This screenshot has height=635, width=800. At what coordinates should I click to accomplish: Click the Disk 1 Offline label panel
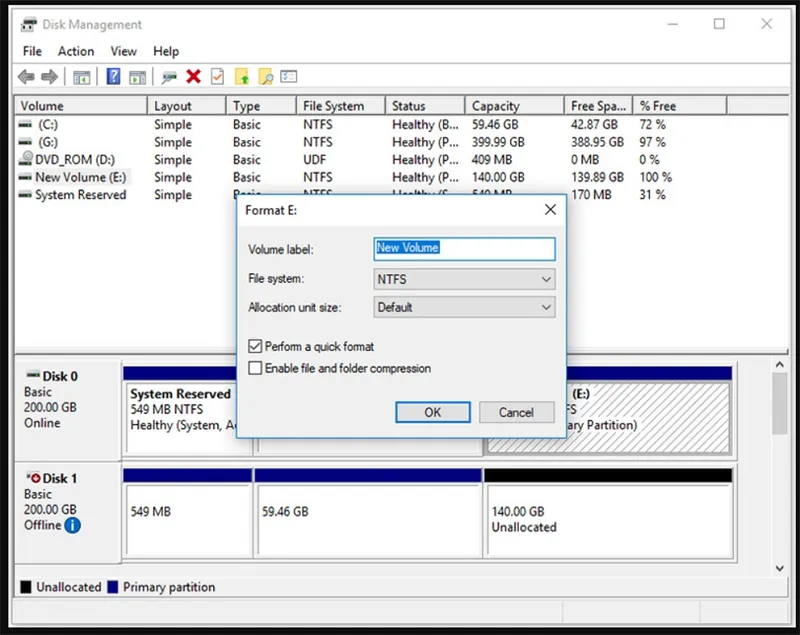(x=68, y=512)
